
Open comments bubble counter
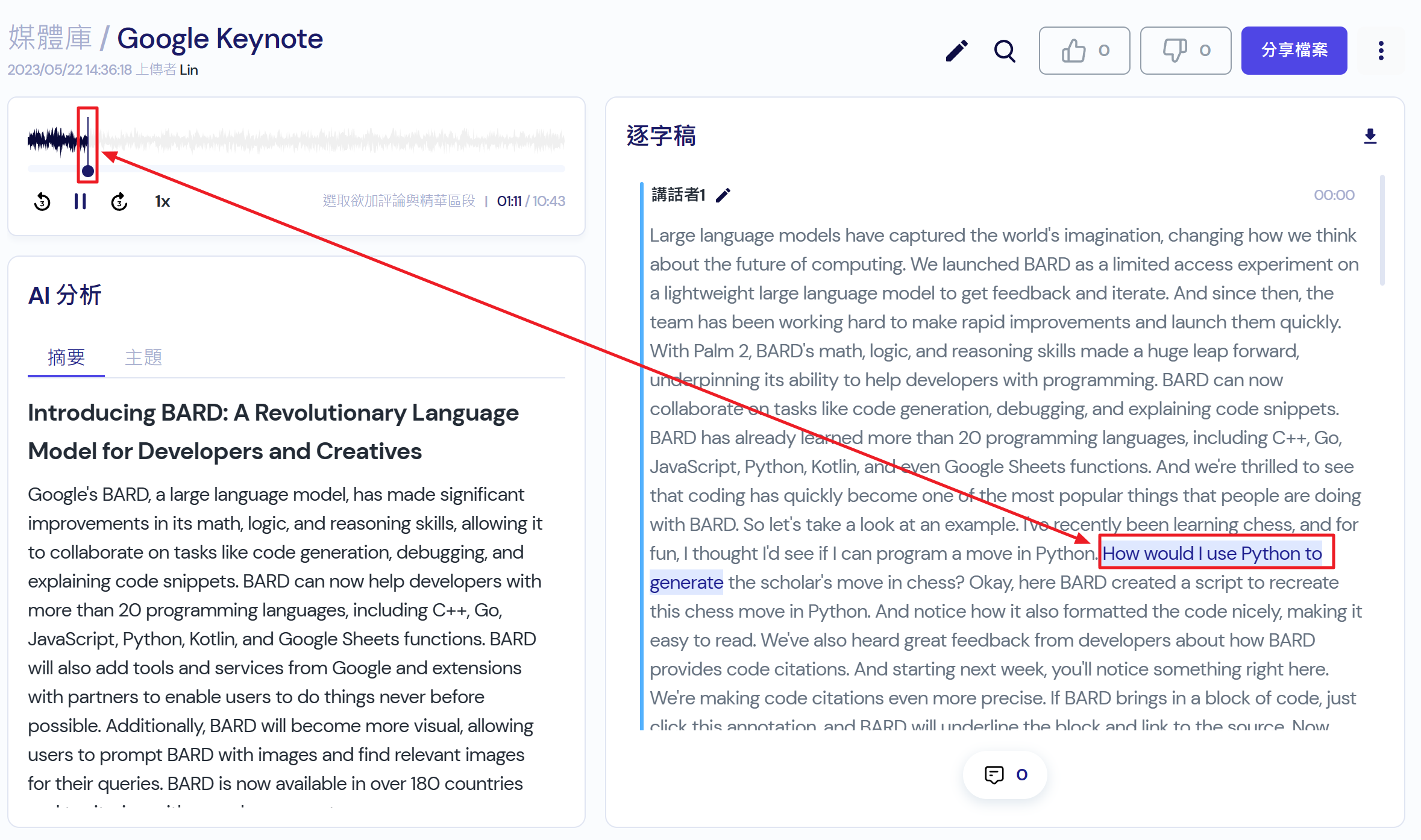pyautogui.click(x=1005, y=774)
